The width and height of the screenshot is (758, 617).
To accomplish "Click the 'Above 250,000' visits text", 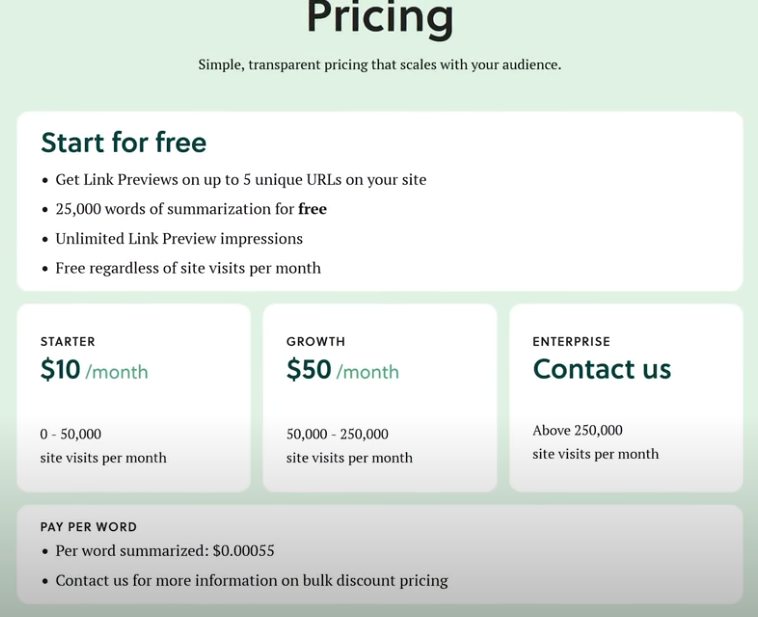I will pyautogui.click(x=577, y=431).
